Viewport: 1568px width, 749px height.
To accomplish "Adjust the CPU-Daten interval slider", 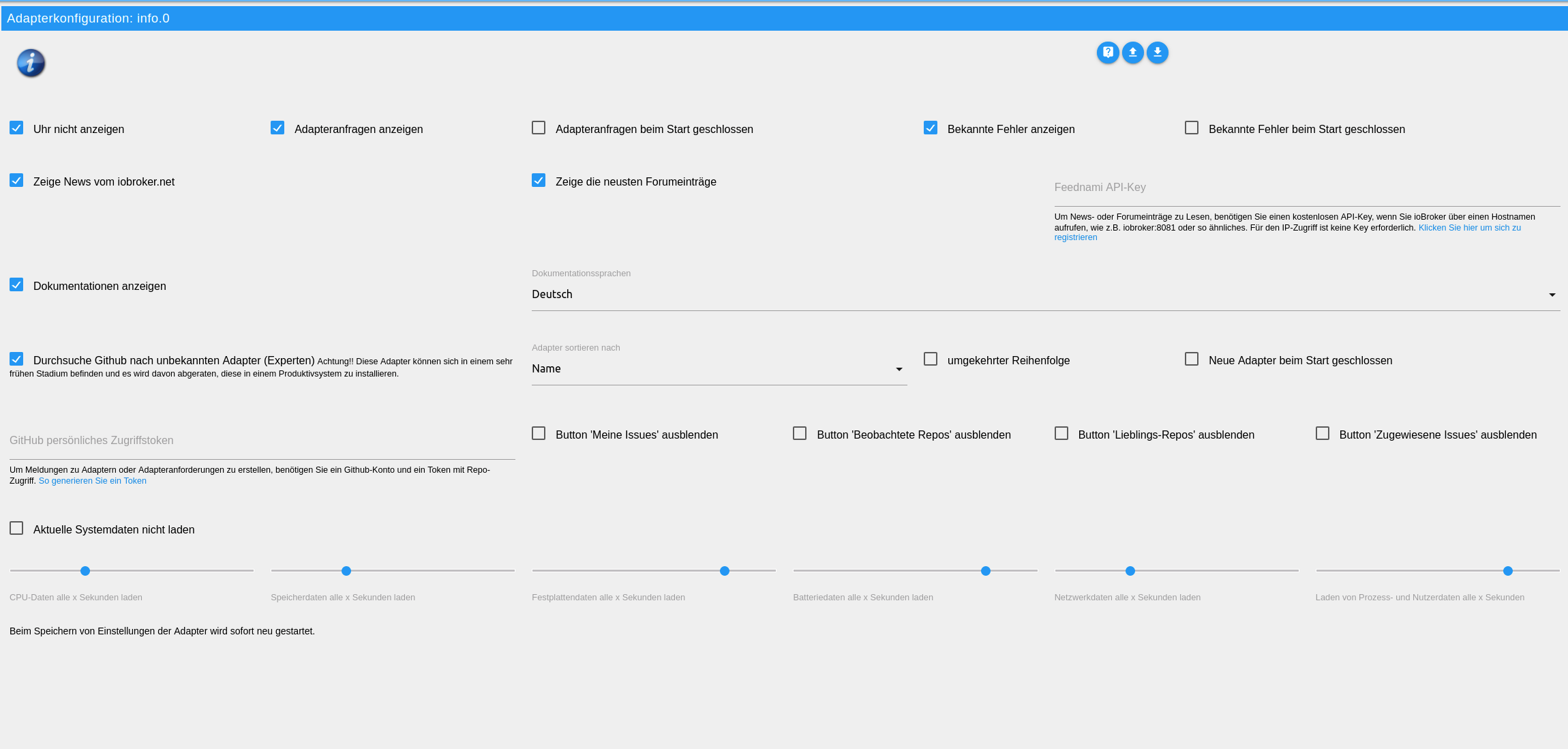I will coord(85,570).
